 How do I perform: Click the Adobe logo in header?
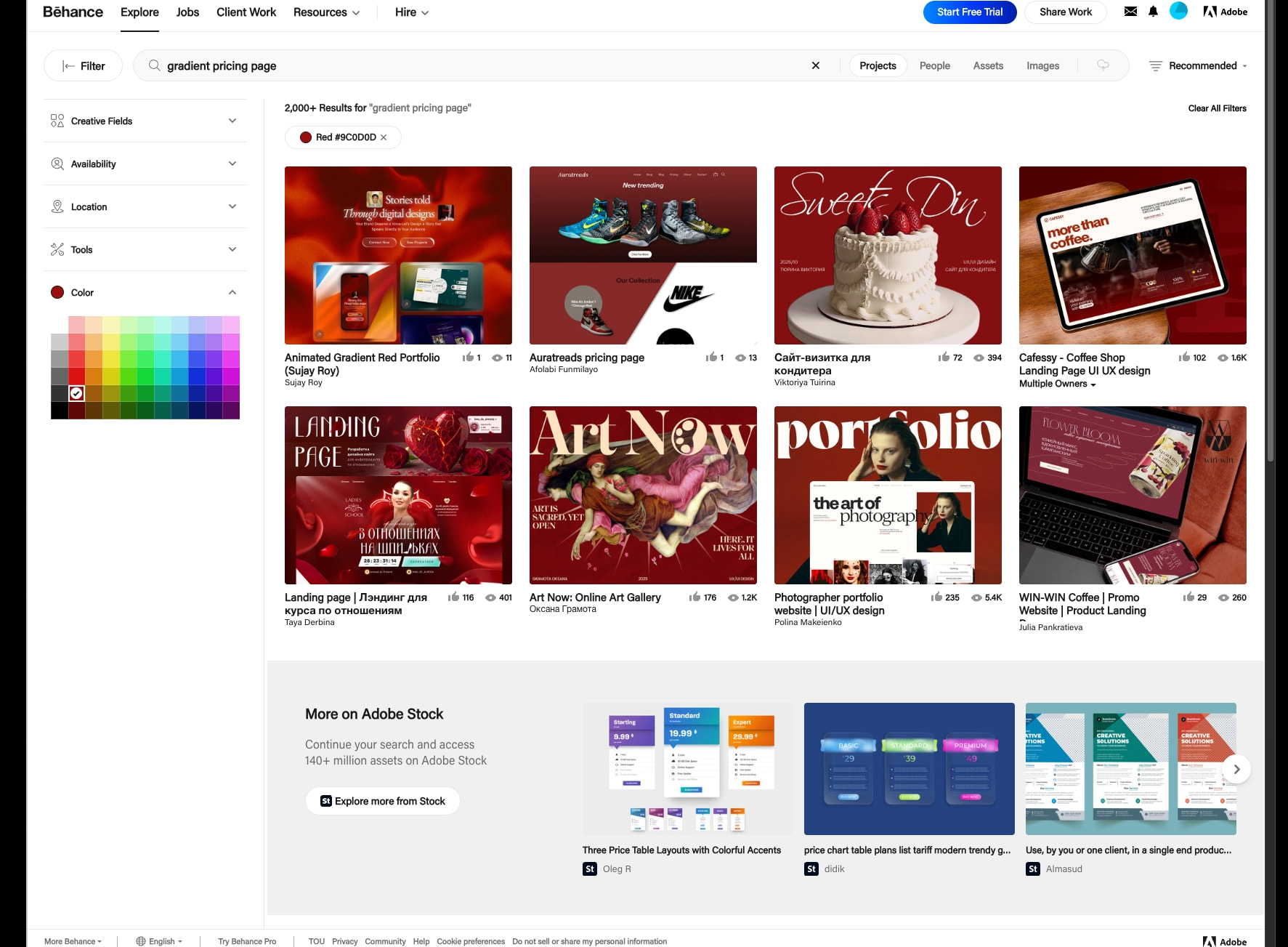[1226, 12]
